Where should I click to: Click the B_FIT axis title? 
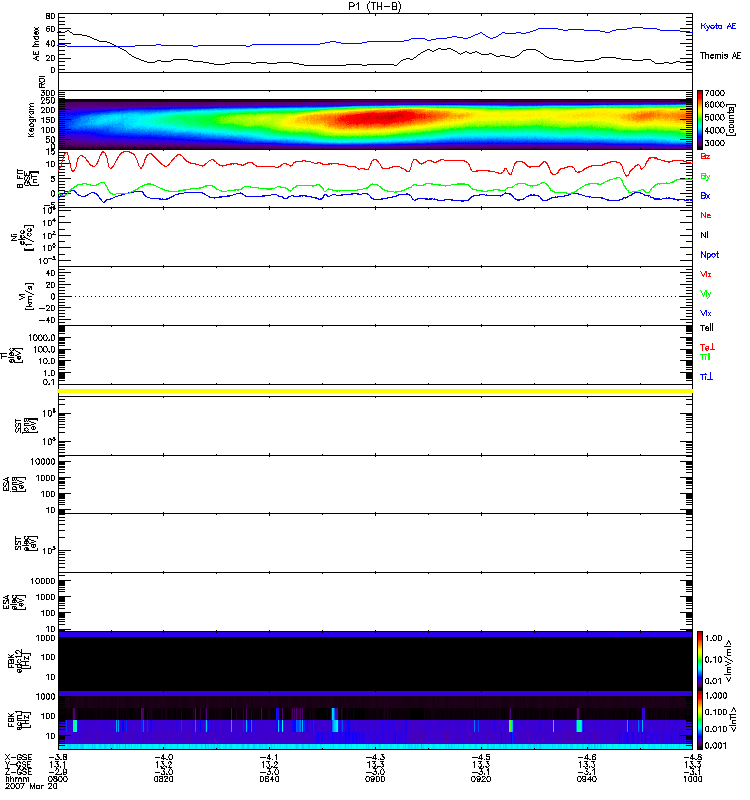(28, 179)
